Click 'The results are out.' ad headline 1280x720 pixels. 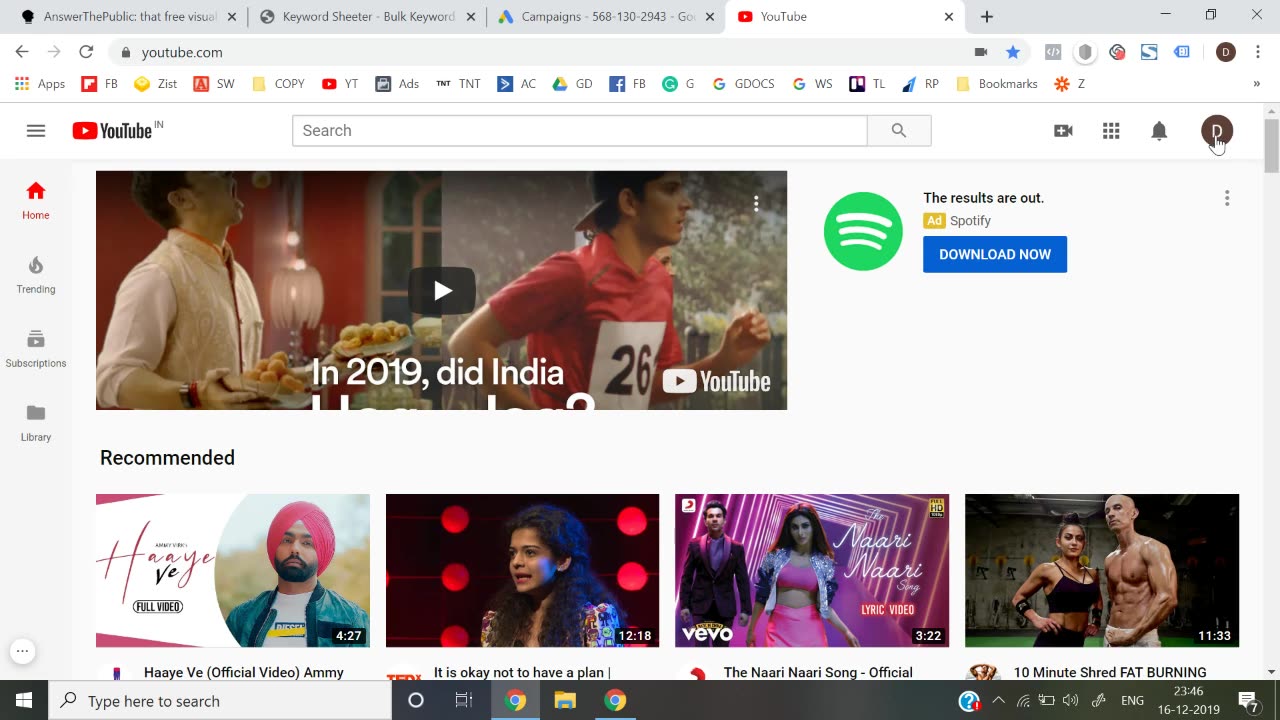click(983, 198)
